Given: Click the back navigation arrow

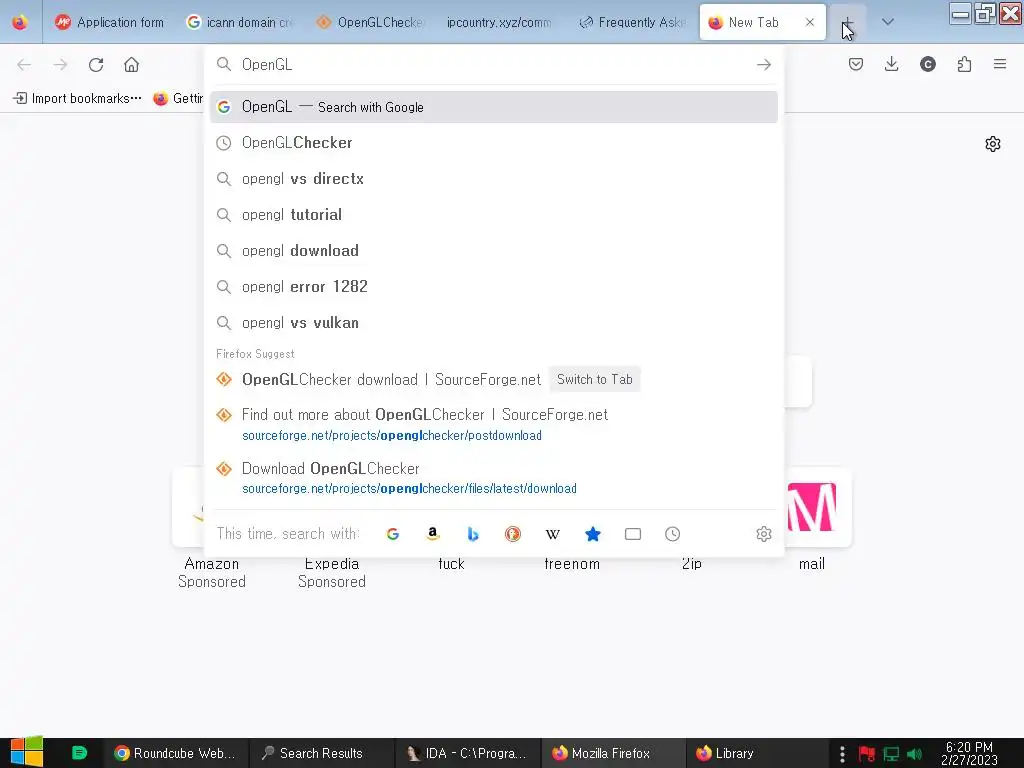Looking at the screenshot, I should [24, 65].
